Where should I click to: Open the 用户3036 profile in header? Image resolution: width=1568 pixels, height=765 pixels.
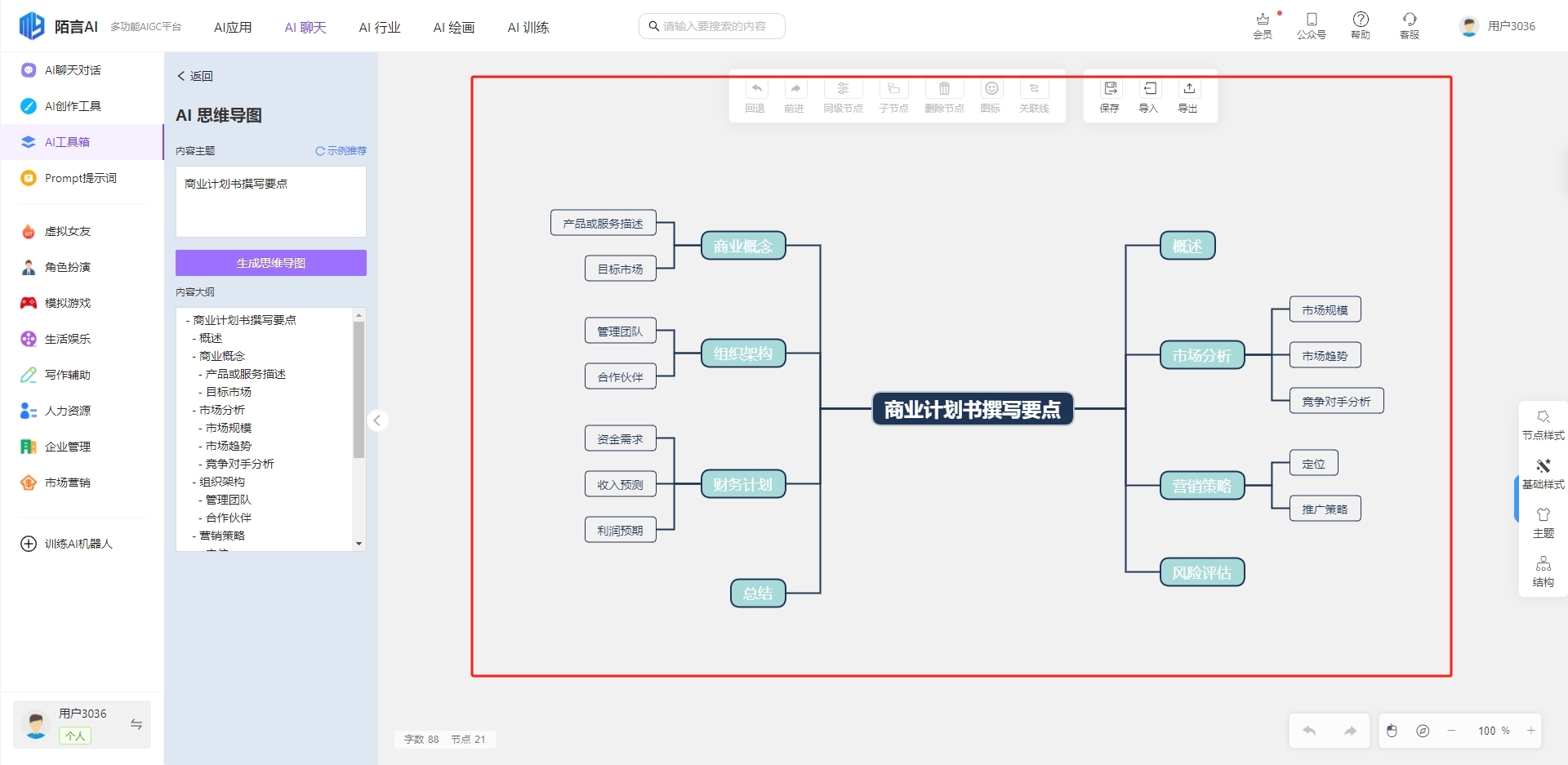(x=1498, y=26)
